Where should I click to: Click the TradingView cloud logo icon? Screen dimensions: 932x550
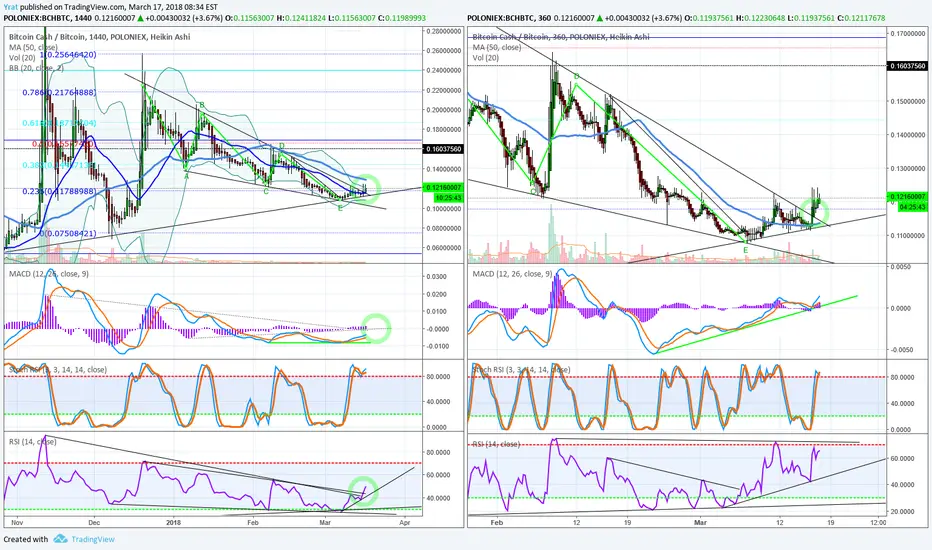(x=60, y=539)
